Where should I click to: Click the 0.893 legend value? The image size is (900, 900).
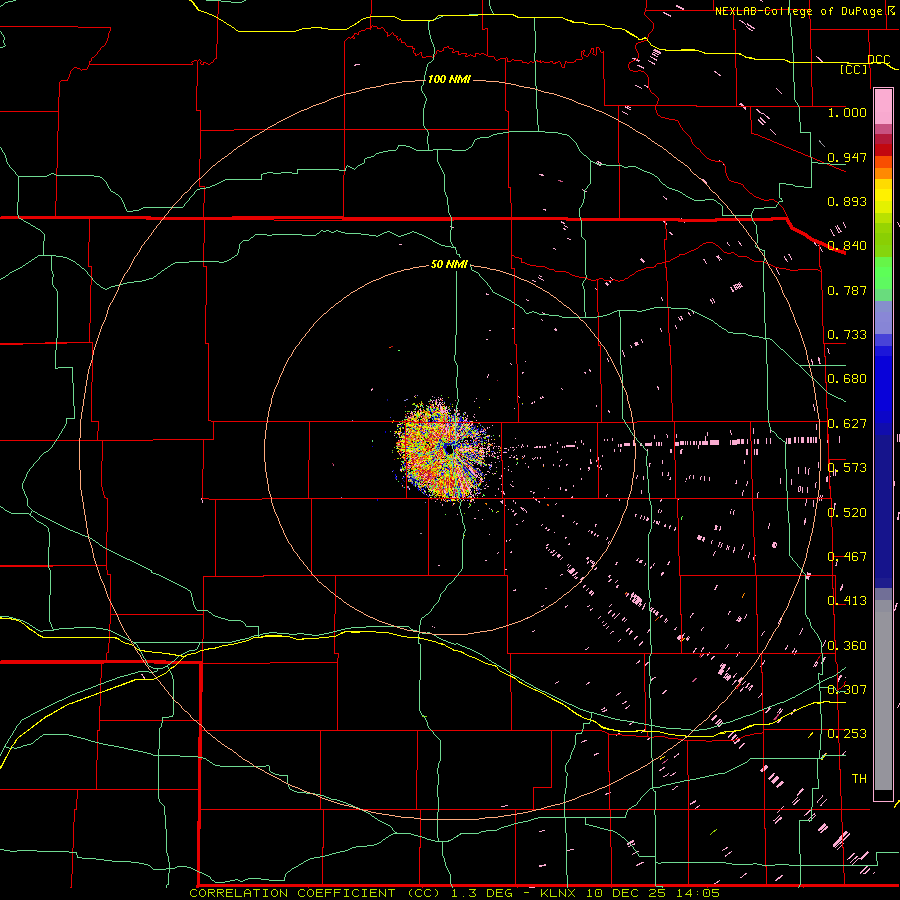coord(847,201)
